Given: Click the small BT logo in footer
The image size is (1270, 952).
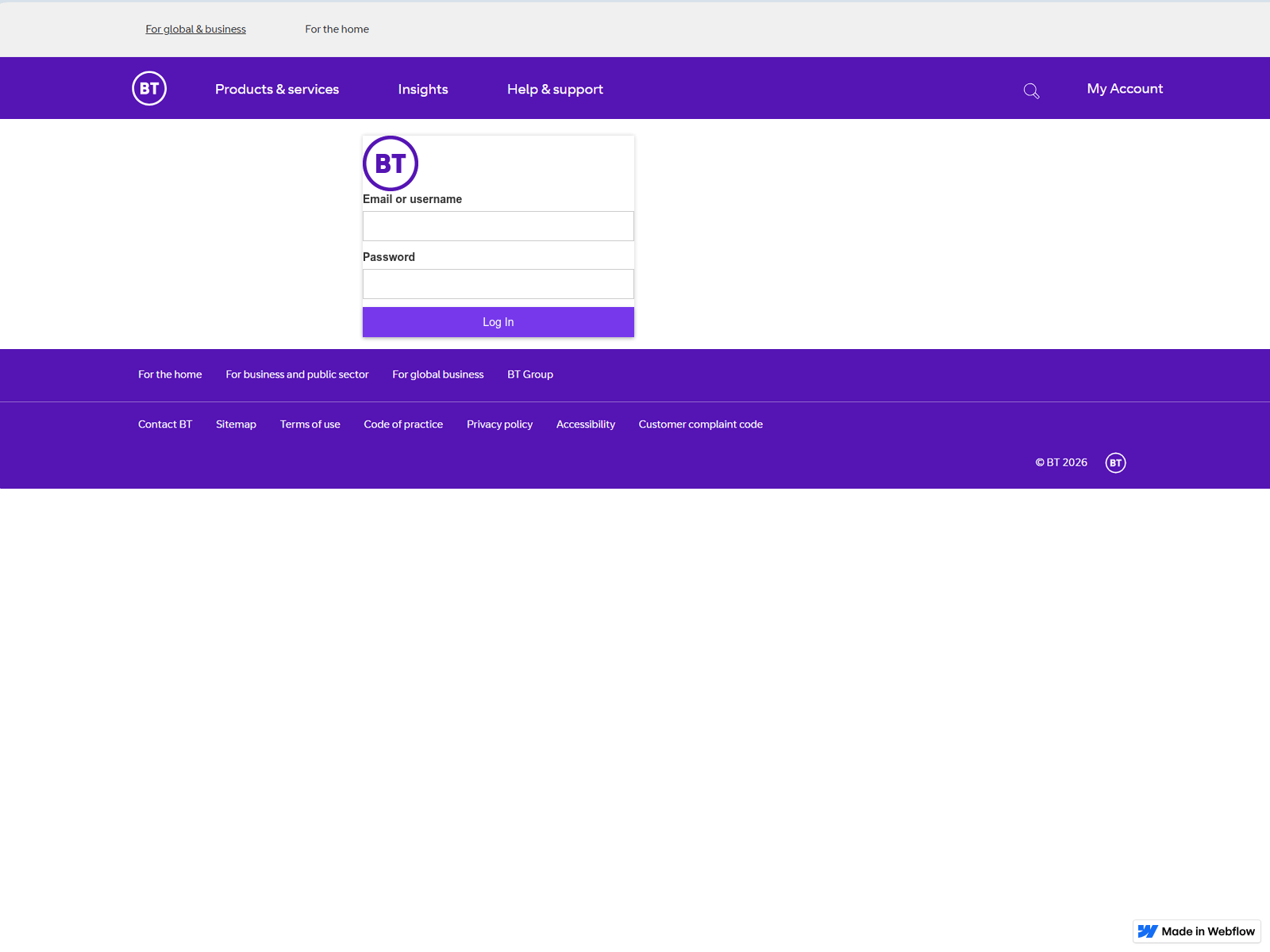Looking at the screenshot, I should point(1115,463).
